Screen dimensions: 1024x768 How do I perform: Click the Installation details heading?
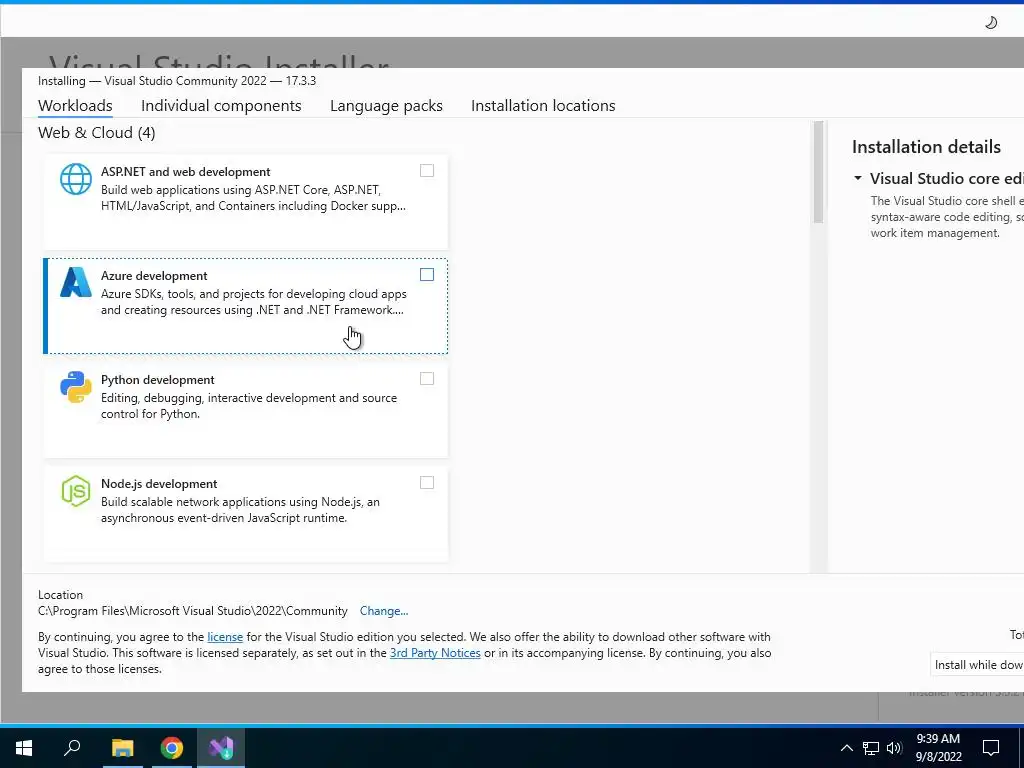pos(926,147)
